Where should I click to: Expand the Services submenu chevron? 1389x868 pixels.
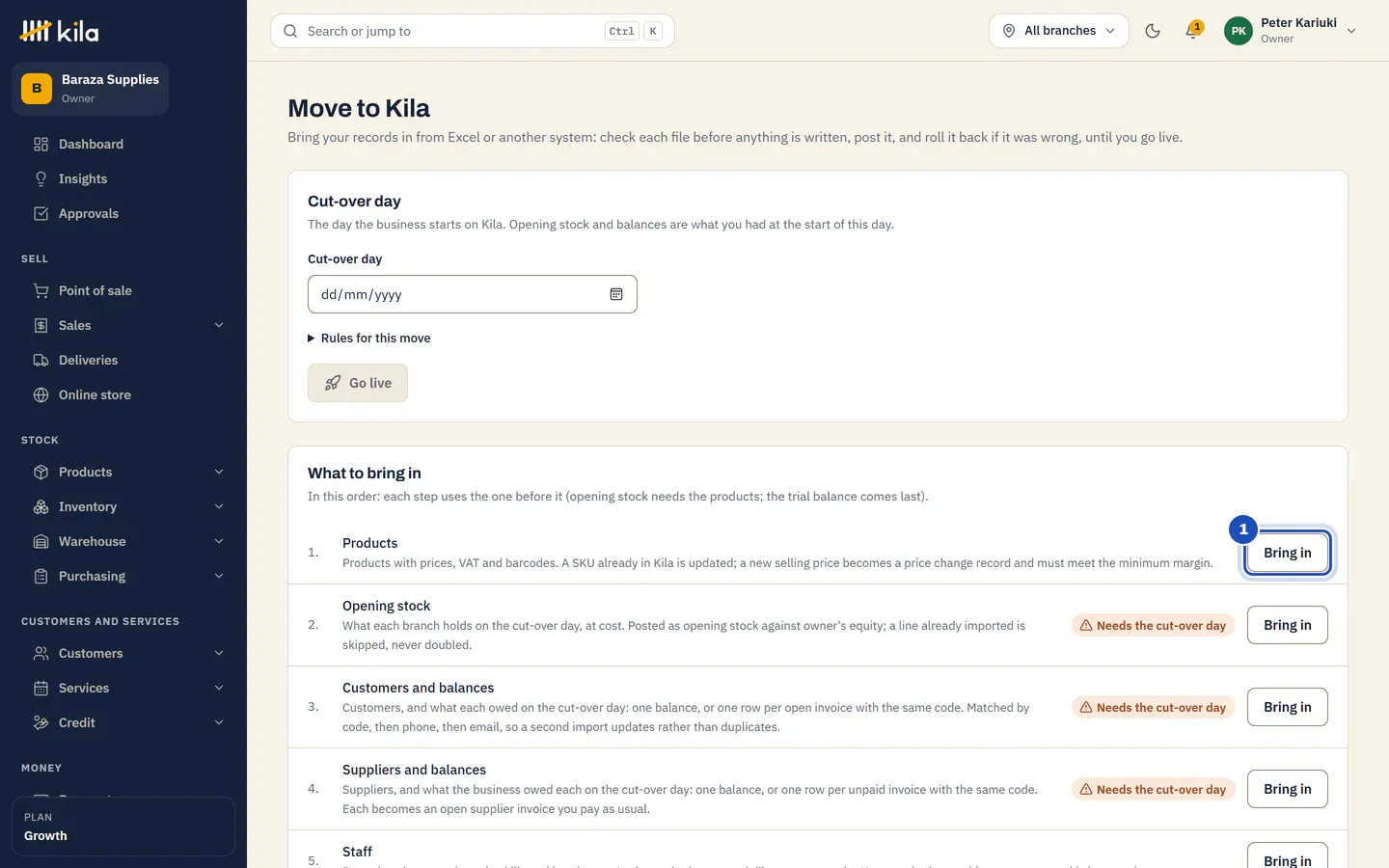coord(219,689)
